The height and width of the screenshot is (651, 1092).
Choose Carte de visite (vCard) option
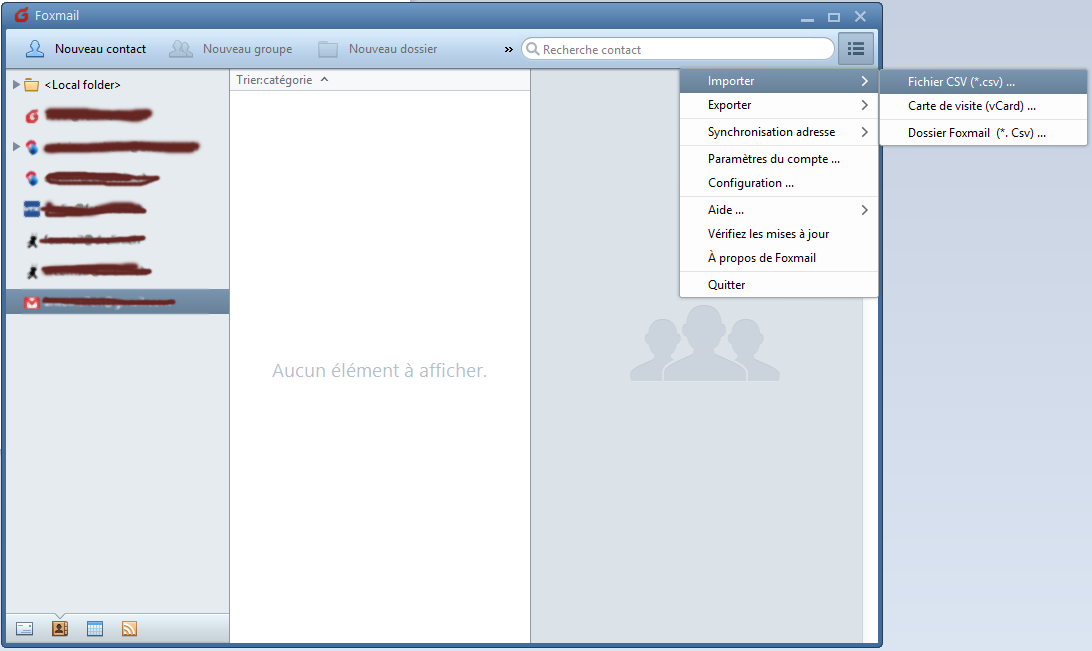pyautogui.click(x=983, y=106)
